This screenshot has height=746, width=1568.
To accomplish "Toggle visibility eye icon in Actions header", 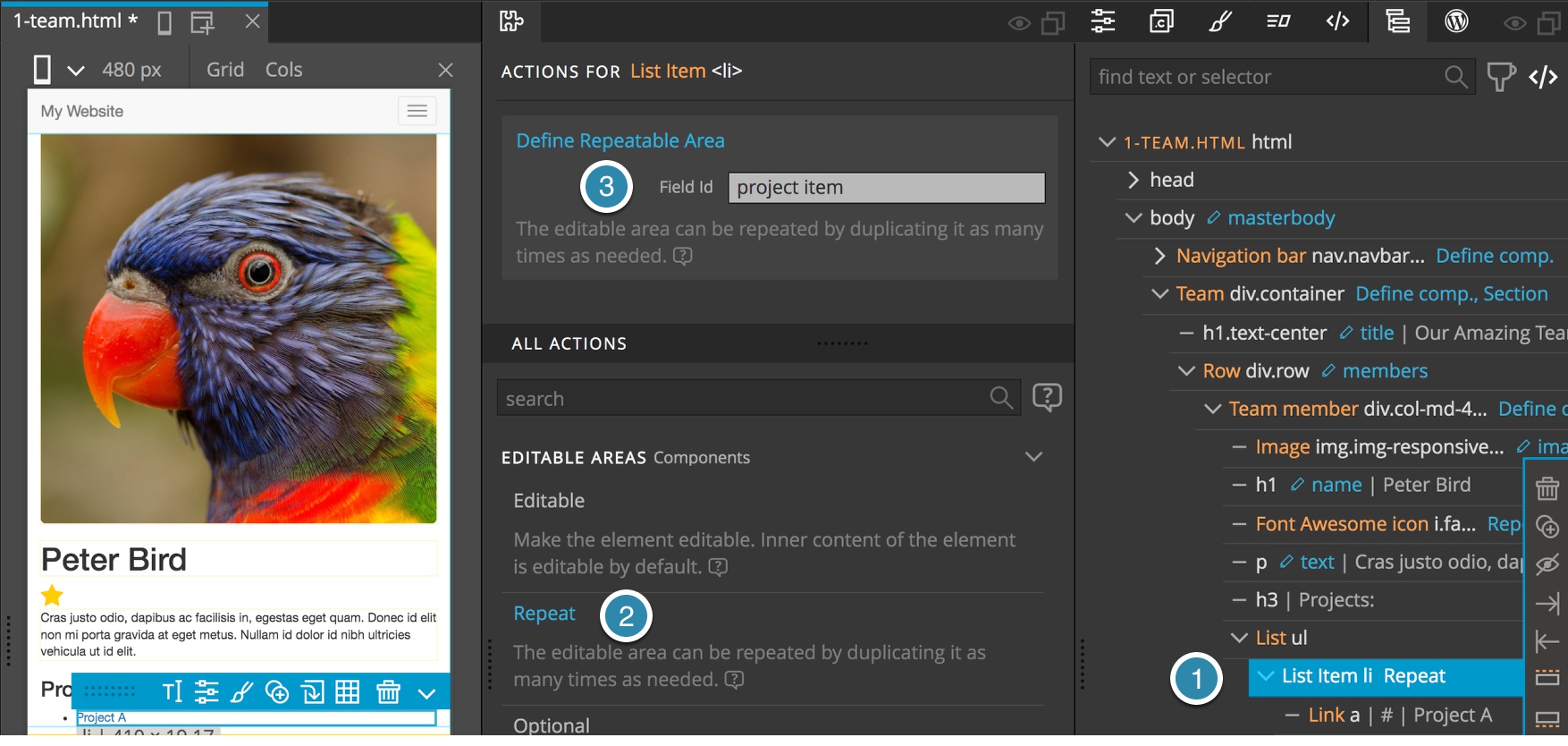I will [1019, 23].
